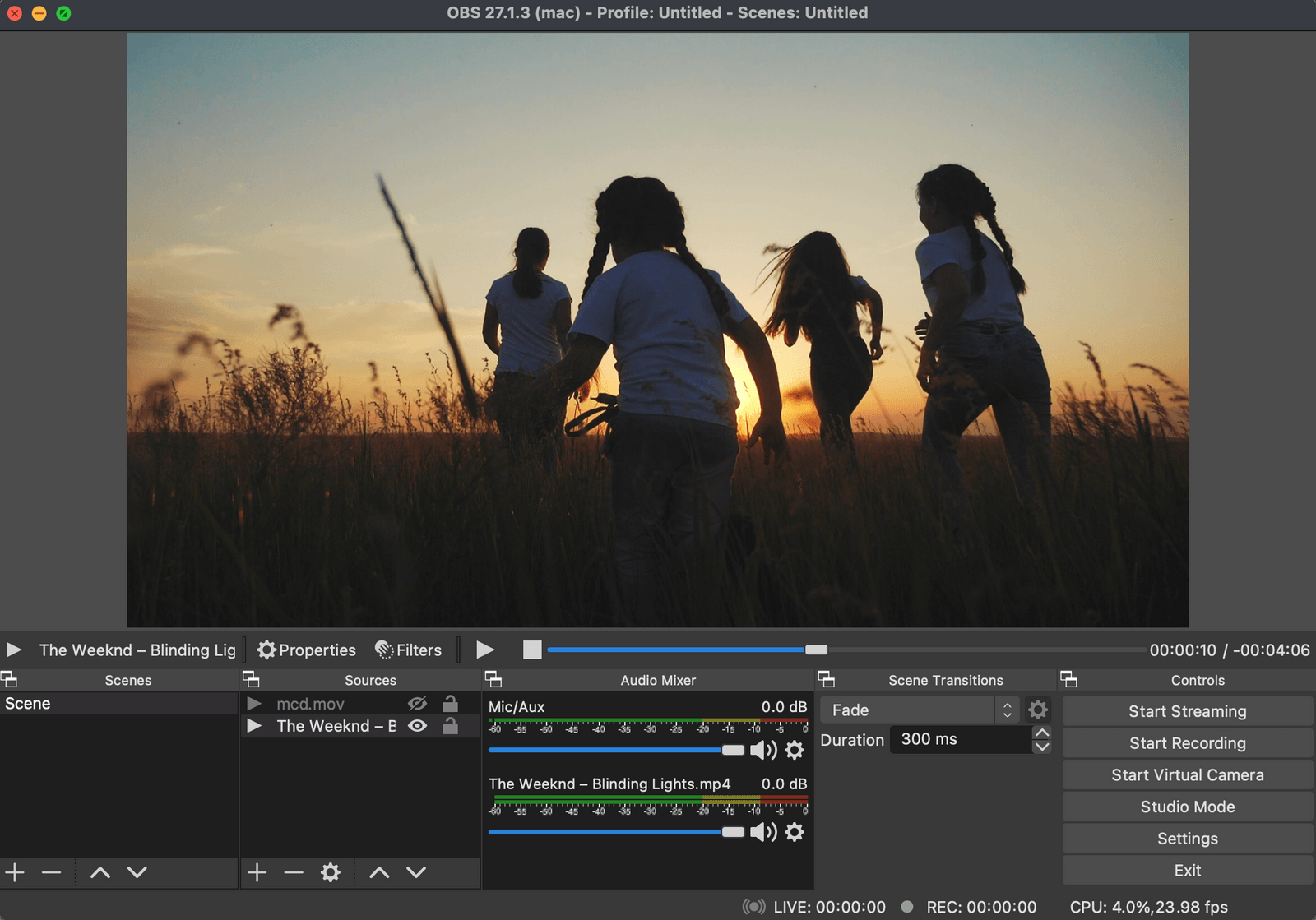Unlock the mcd.mov source
Viewport: 1316px width, 920px height.
[449, 704]
